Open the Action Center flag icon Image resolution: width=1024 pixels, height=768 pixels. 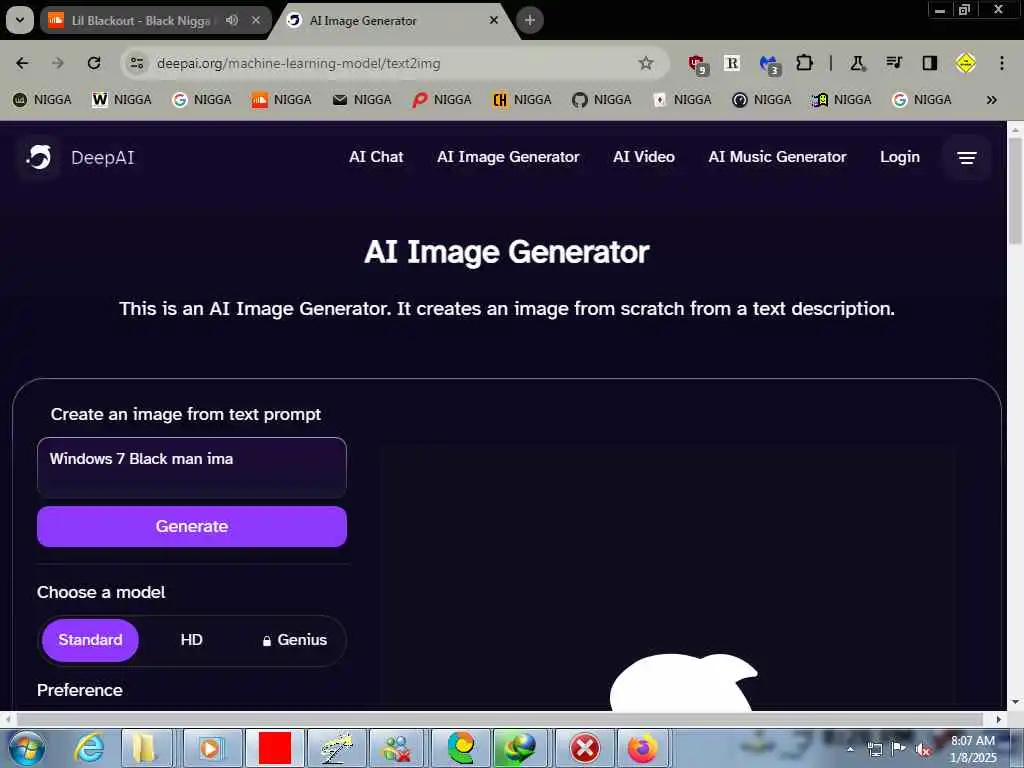pyautogui.click(x=899, y=749)
